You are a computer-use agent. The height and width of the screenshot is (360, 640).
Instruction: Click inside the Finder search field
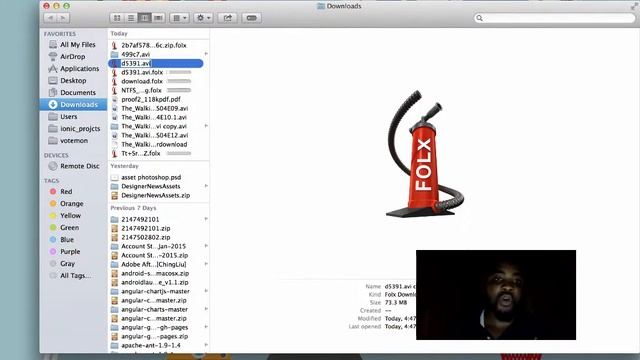point(554,18)
